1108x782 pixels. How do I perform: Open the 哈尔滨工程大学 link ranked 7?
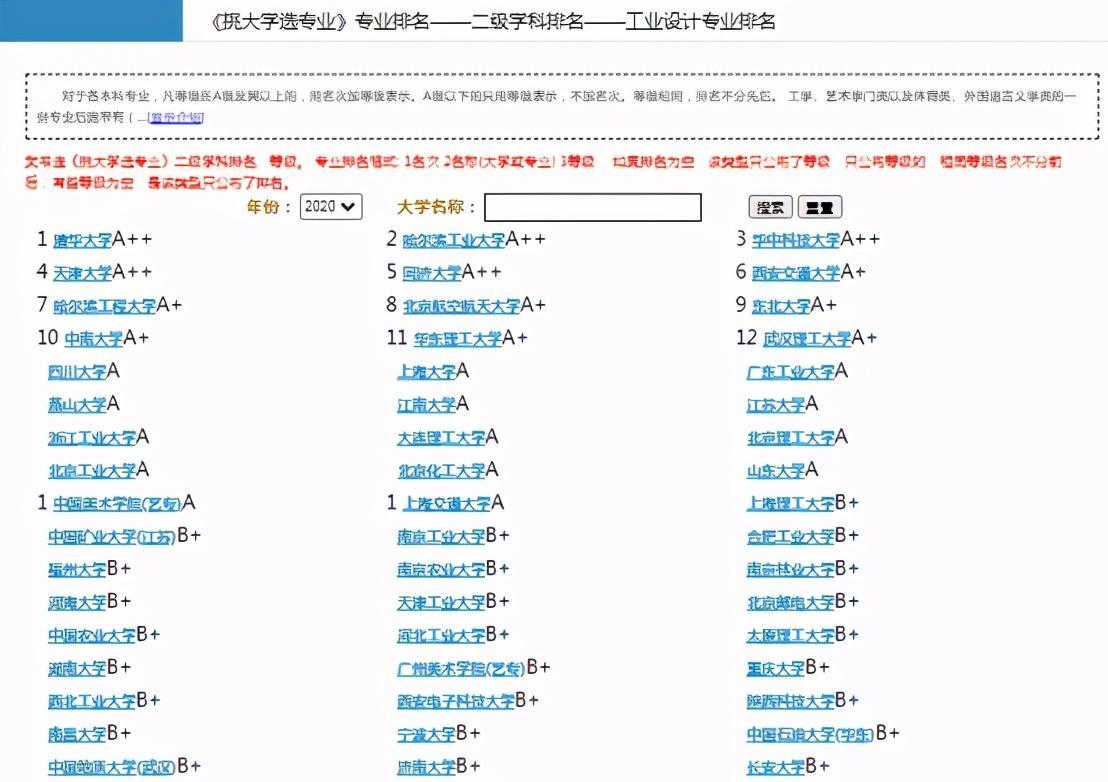click(x=105, y=306)
